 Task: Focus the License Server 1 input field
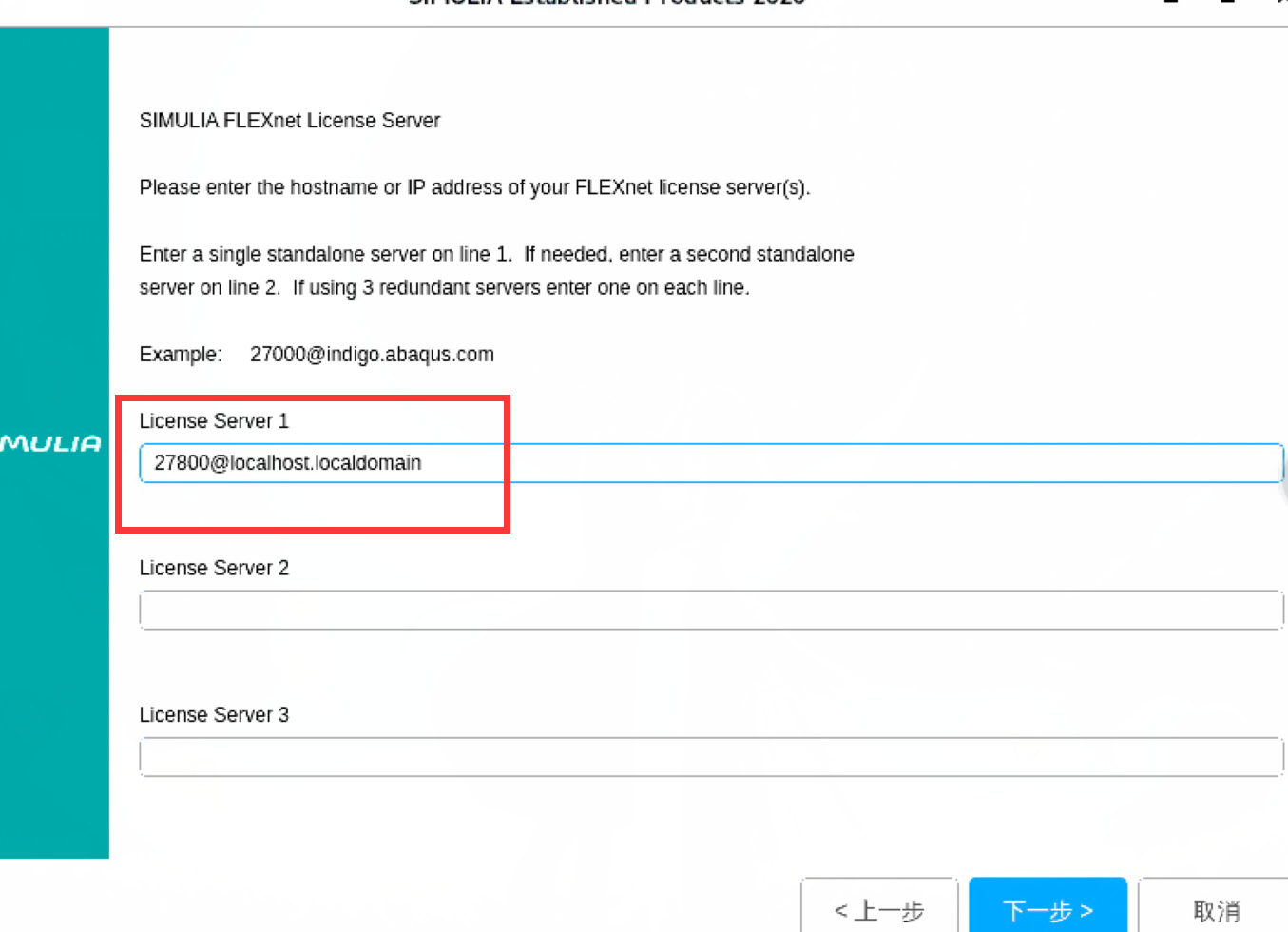(711, 463)
